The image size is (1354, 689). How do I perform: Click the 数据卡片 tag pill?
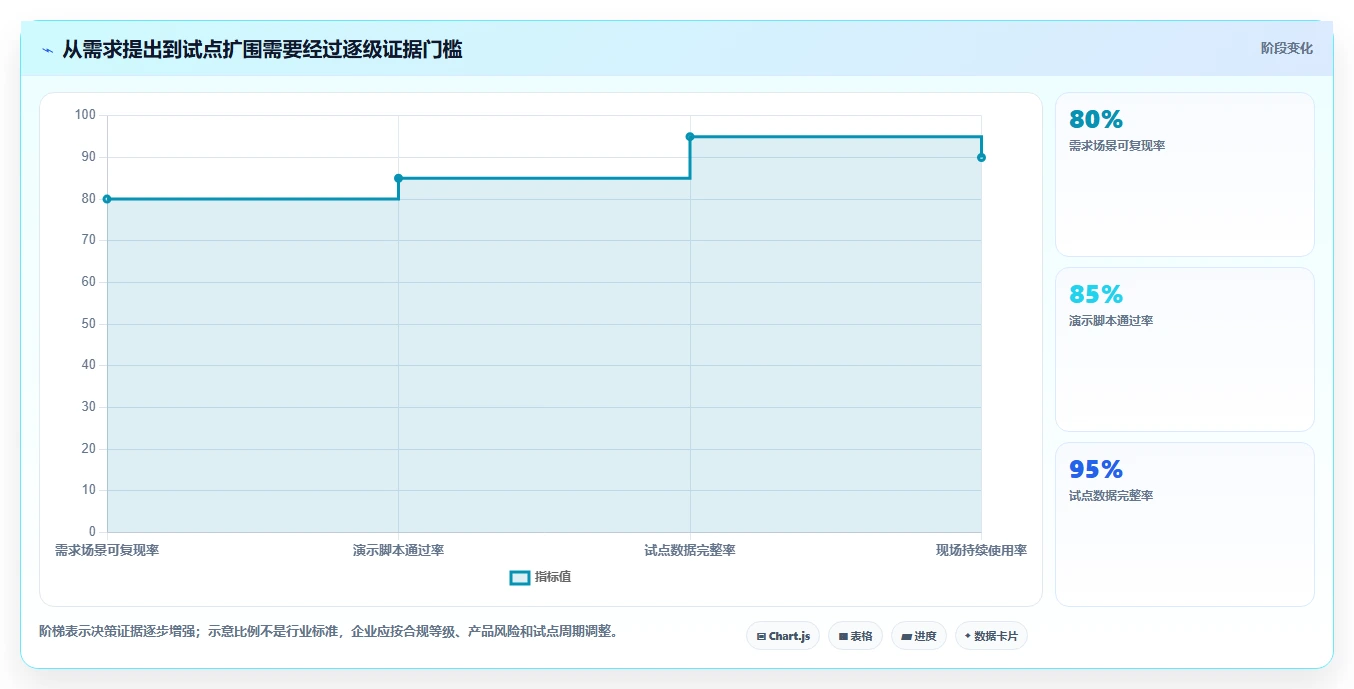(x=991, y=636)
